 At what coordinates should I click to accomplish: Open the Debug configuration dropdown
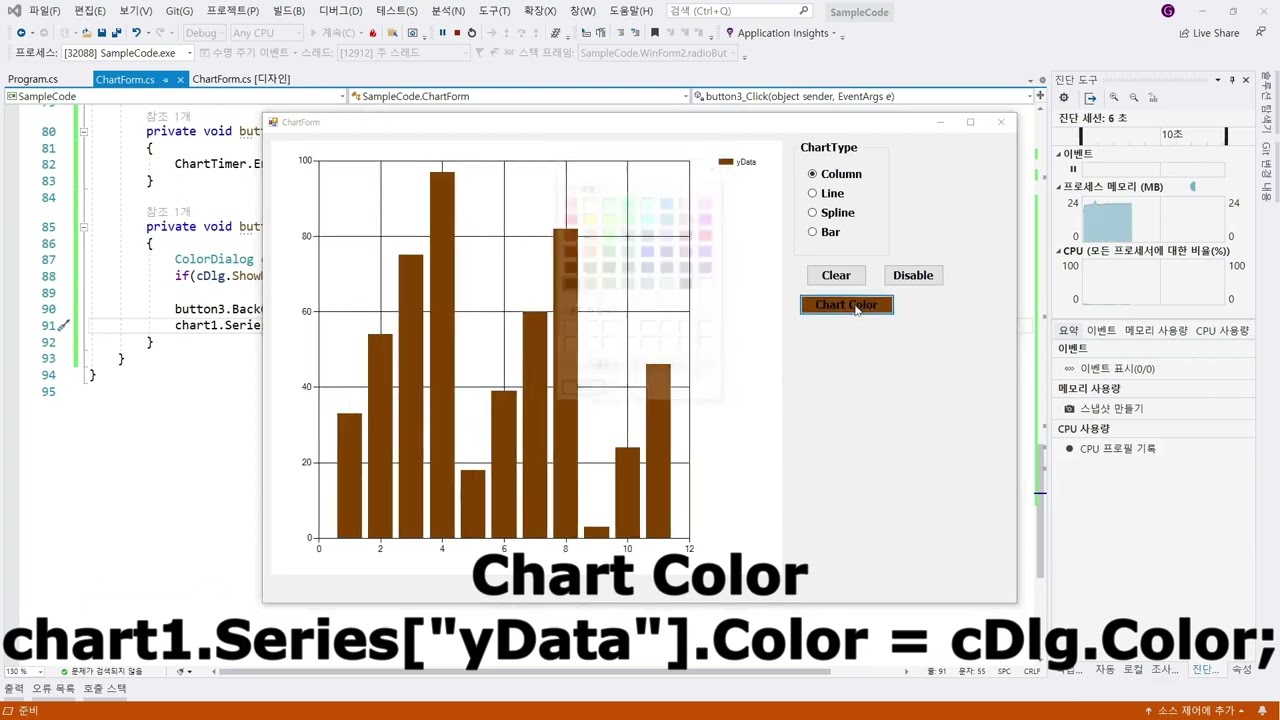pyautogui.click(x=204, y=33)
